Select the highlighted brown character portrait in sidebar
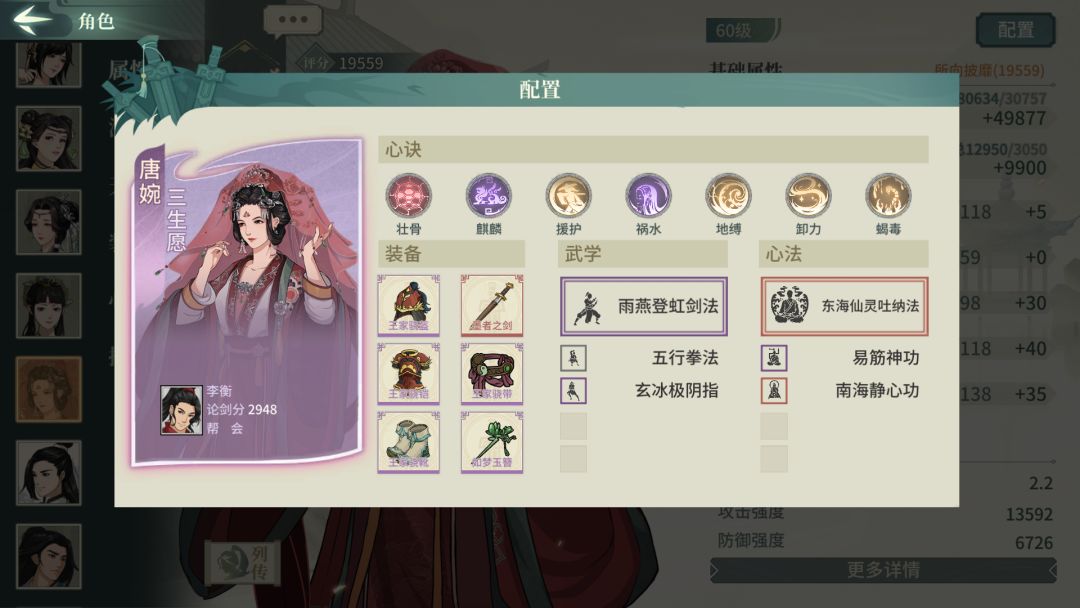The width and height of the screenshot is (1080, 608). click(48, 389)
